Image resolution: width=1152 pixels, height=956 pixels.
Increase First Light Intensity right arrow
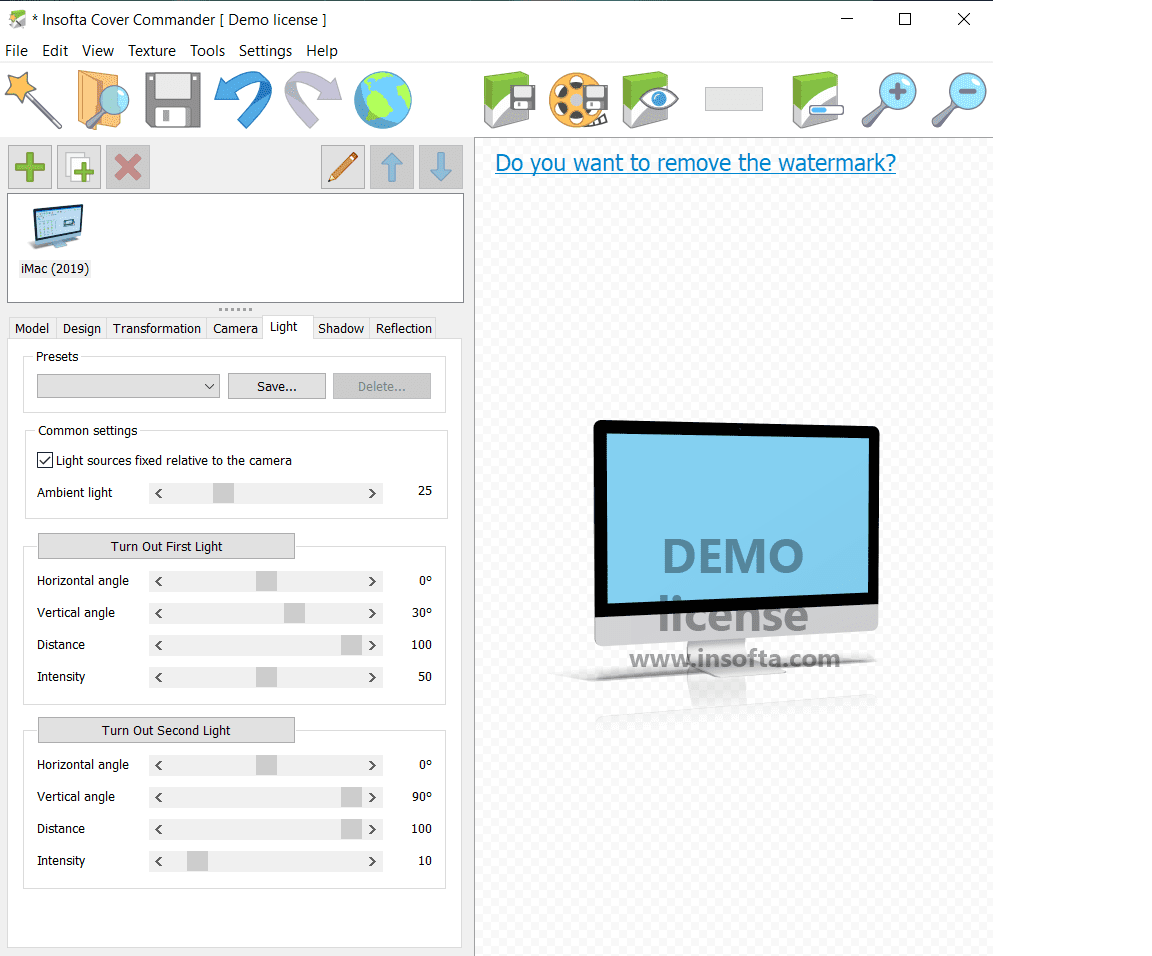click(x=372, y=677)
